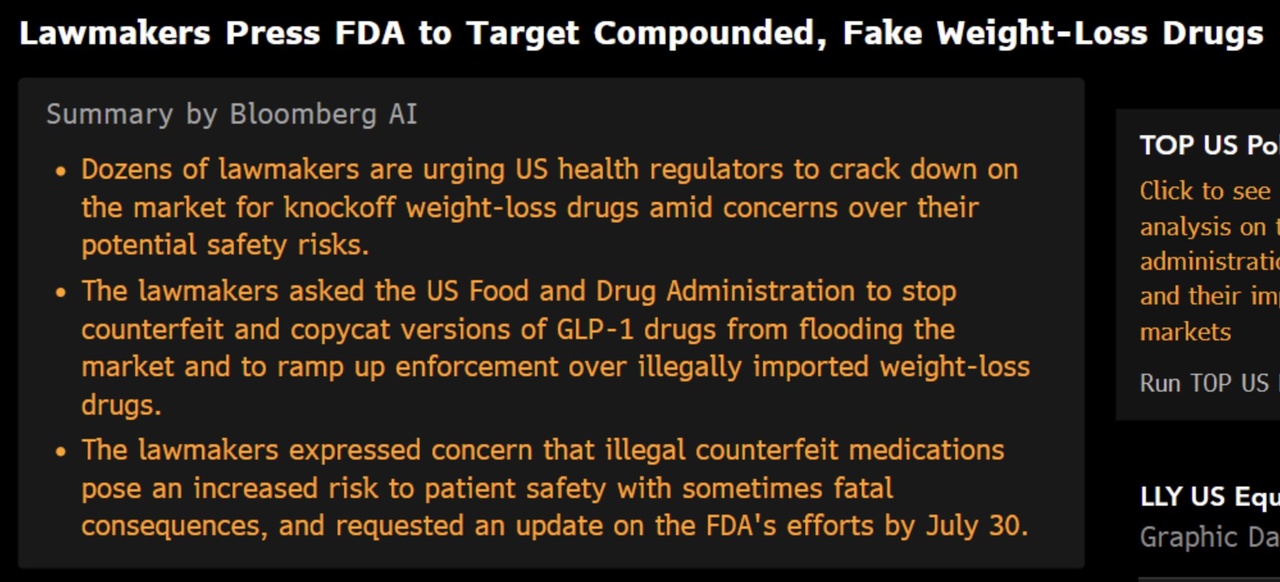
Task: Select the second bullet about US Food and Drug Administration
Action: tap(555, 348)
